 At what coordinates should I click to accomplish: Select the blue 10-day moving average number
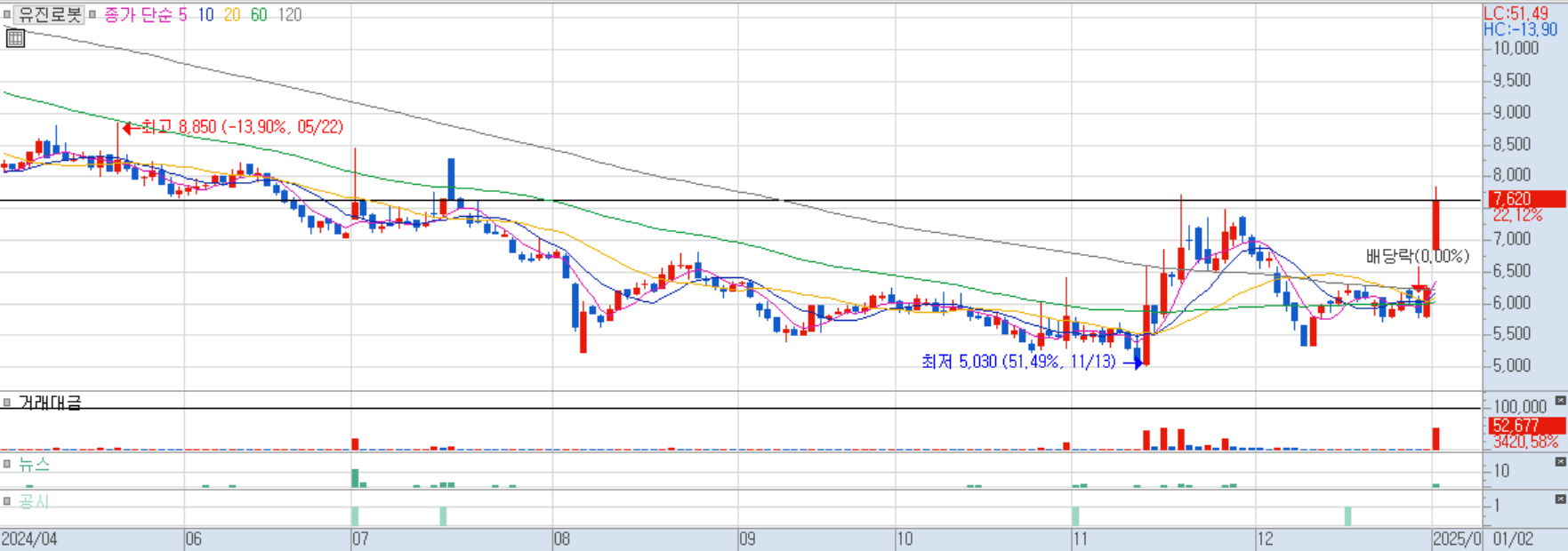[205, 15]
